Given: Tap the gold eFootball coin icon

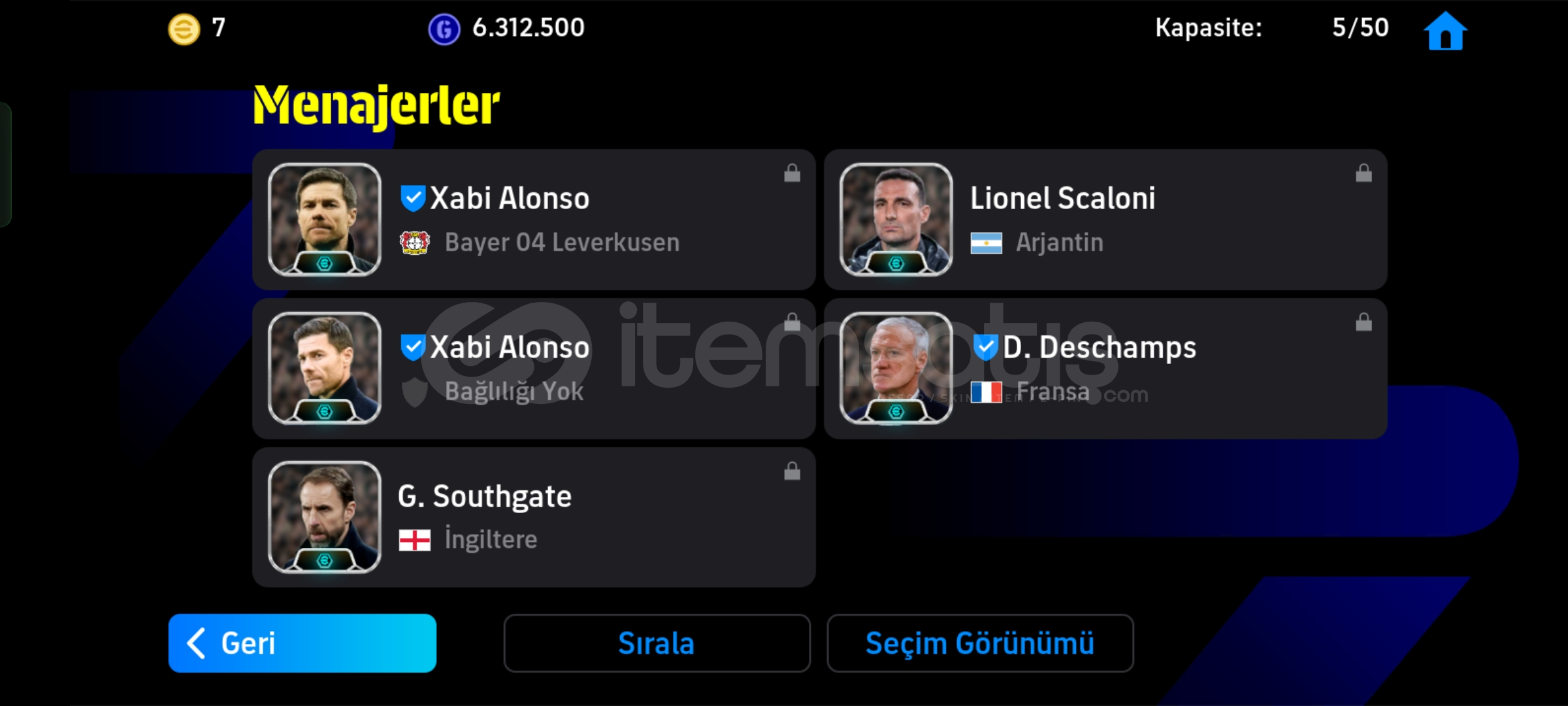Looking at the screenshot, I should point(184,29).
